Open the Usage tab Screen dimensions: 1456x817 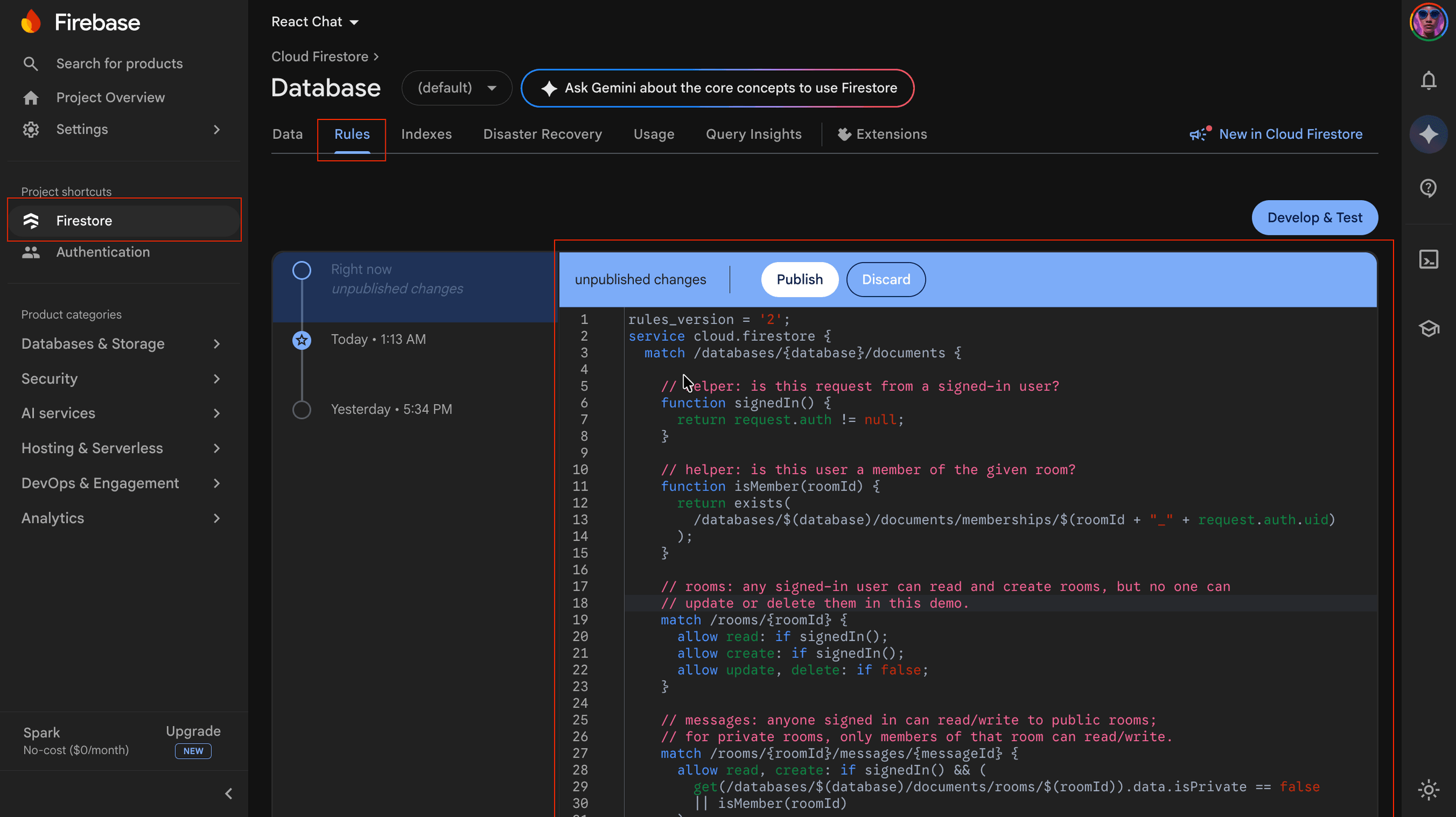tap(654, 134)
